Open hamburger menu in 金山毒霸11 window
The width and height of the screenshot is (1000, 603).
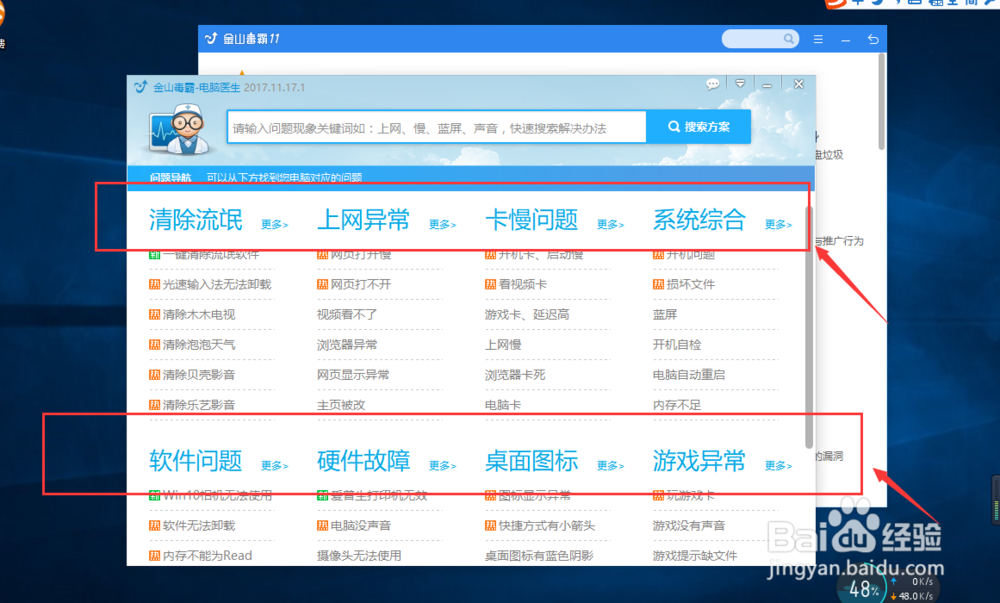coord(818,40)
